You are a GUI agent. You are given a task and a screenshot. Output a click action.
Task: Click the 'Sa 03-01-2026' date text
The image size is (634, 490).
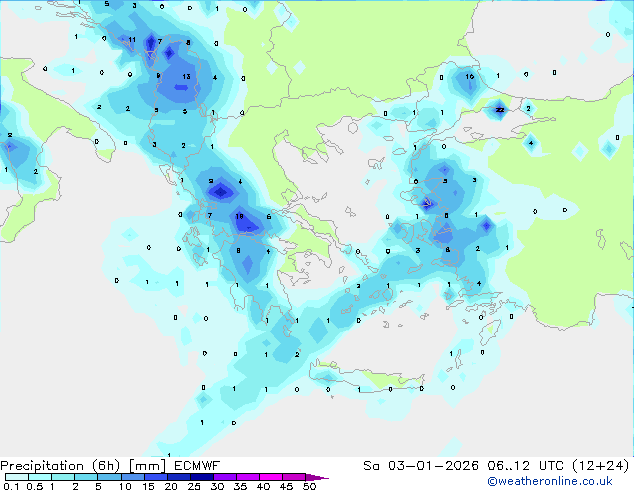click(x=421, y=466)
